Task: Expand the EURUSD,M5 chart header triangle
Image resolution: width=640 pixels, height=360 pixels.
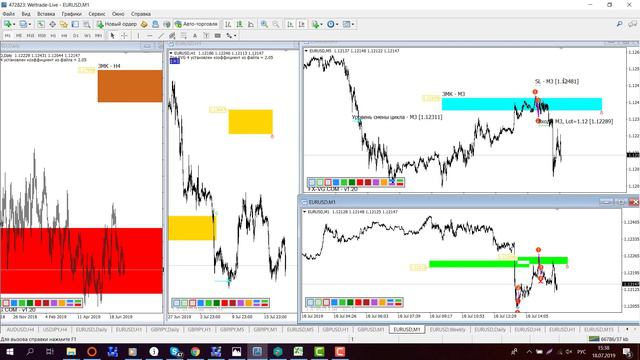Action: click(306, 51)
